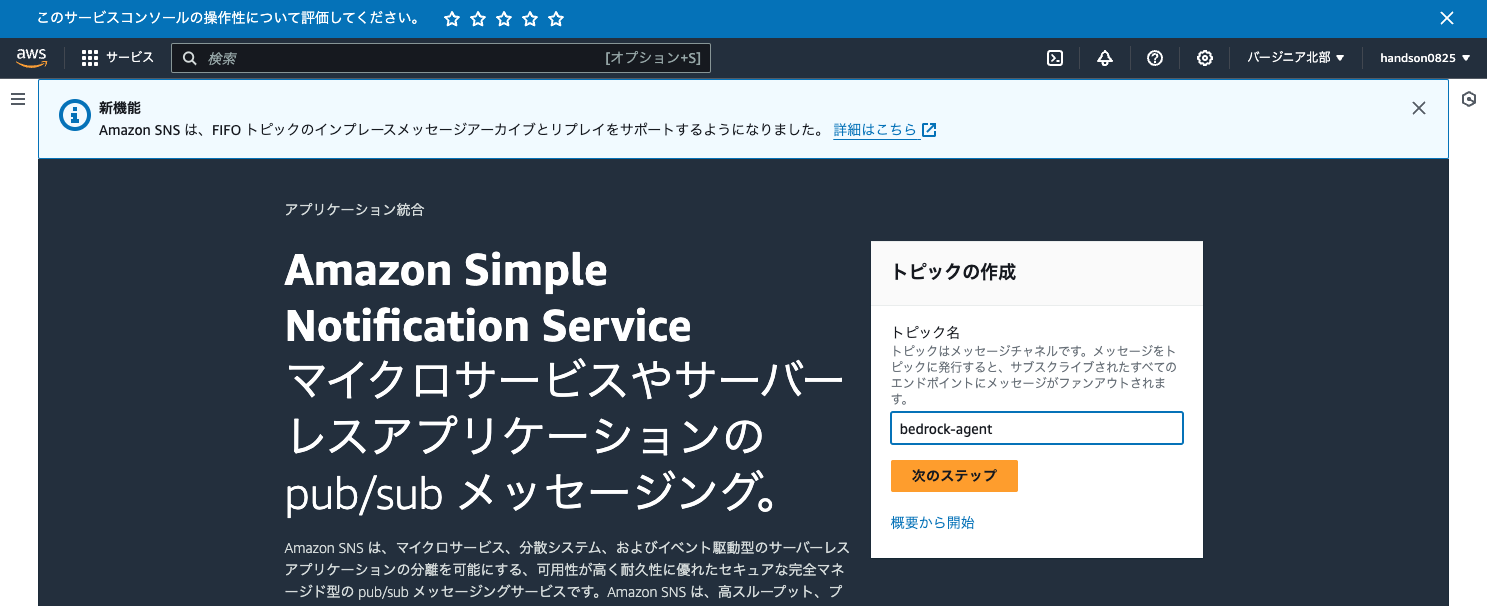Rate the console four stars

click(530, 19)
